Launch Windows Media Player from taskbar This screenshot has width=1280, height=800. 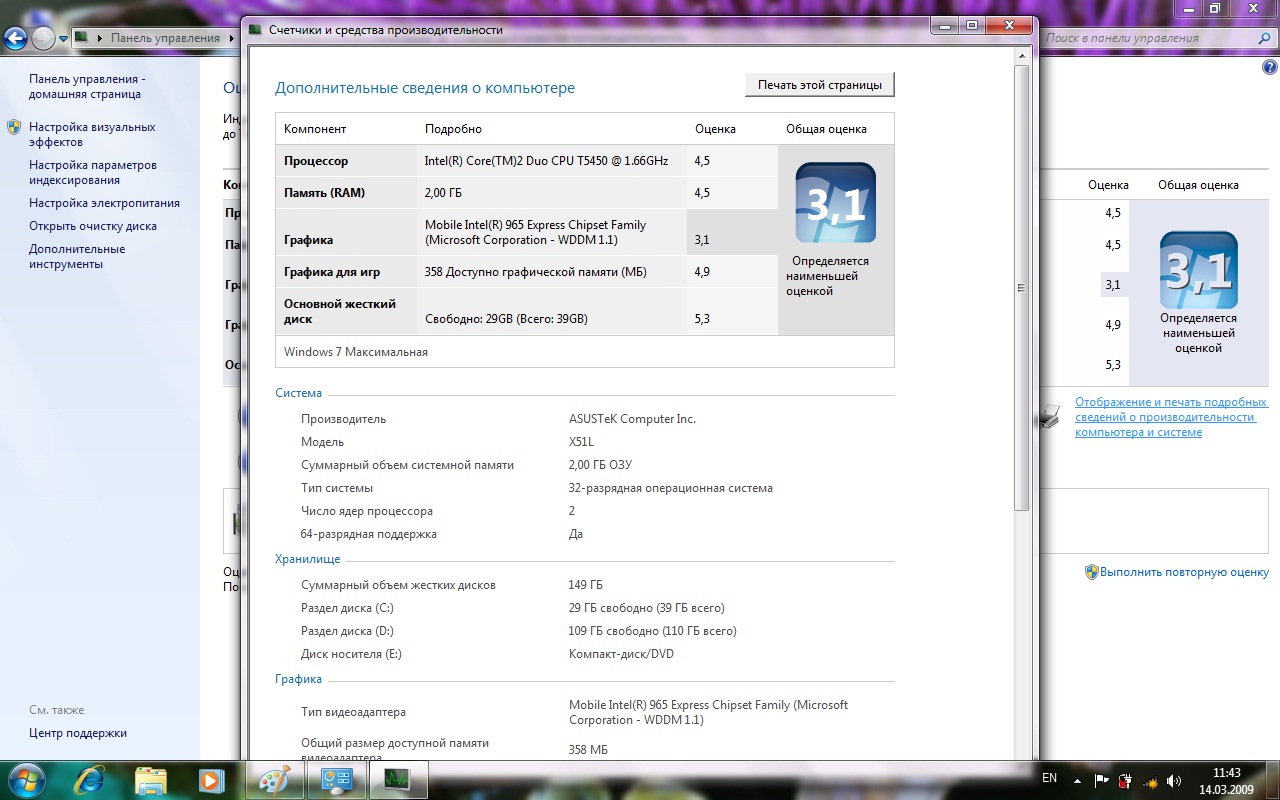210,779
